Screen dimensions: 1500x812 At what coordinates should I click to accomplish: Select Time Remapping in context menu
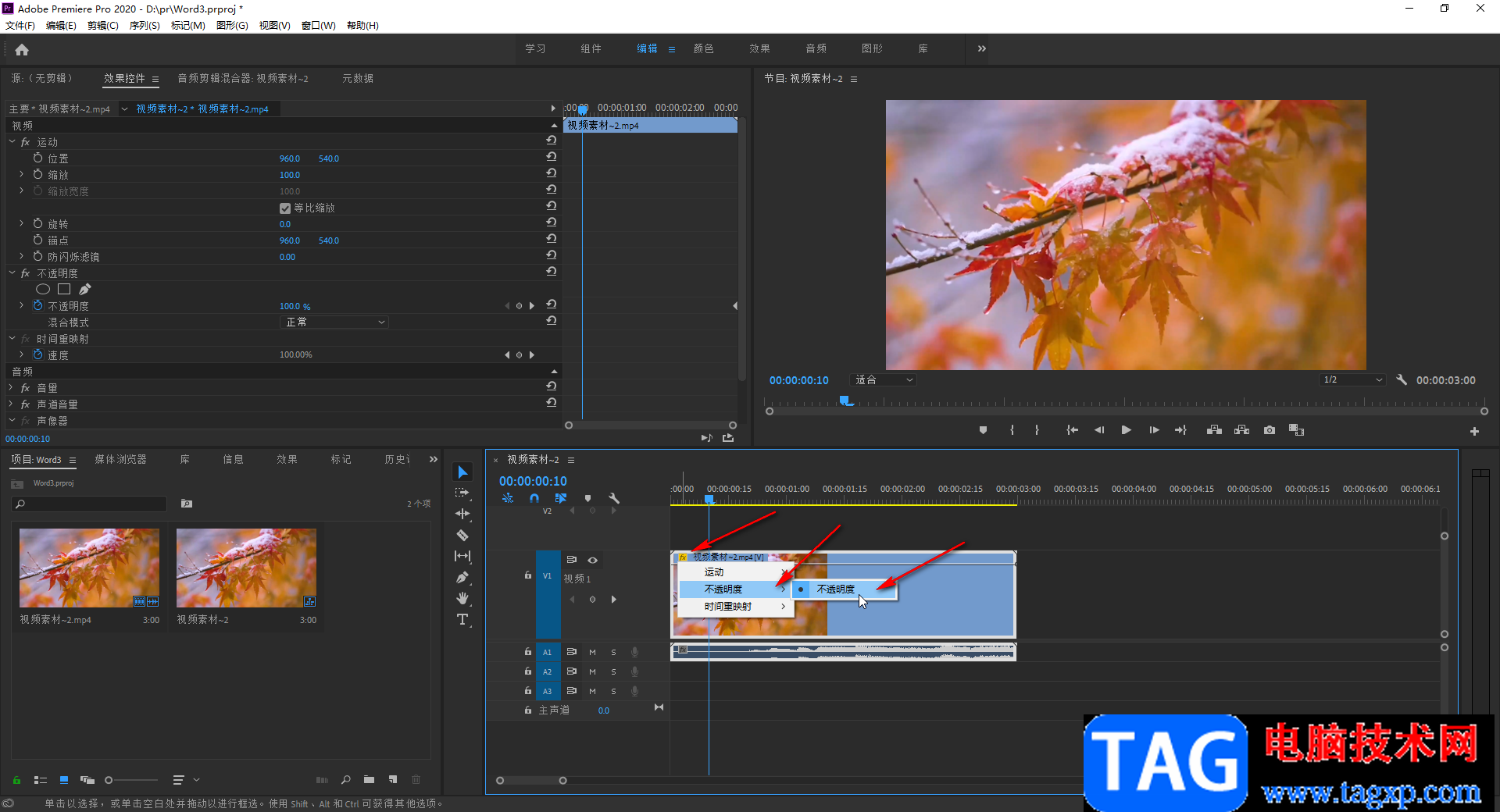pos(737,607)
